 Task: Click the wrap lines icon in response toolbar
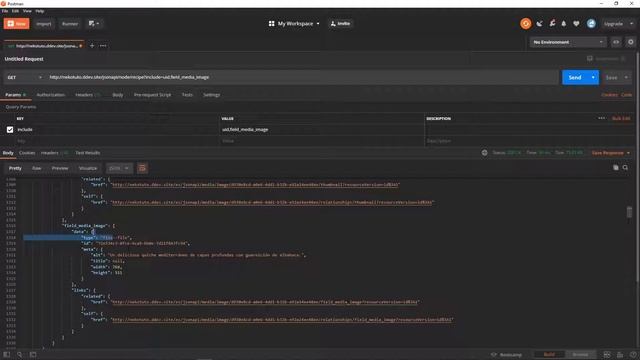point(142,168)
